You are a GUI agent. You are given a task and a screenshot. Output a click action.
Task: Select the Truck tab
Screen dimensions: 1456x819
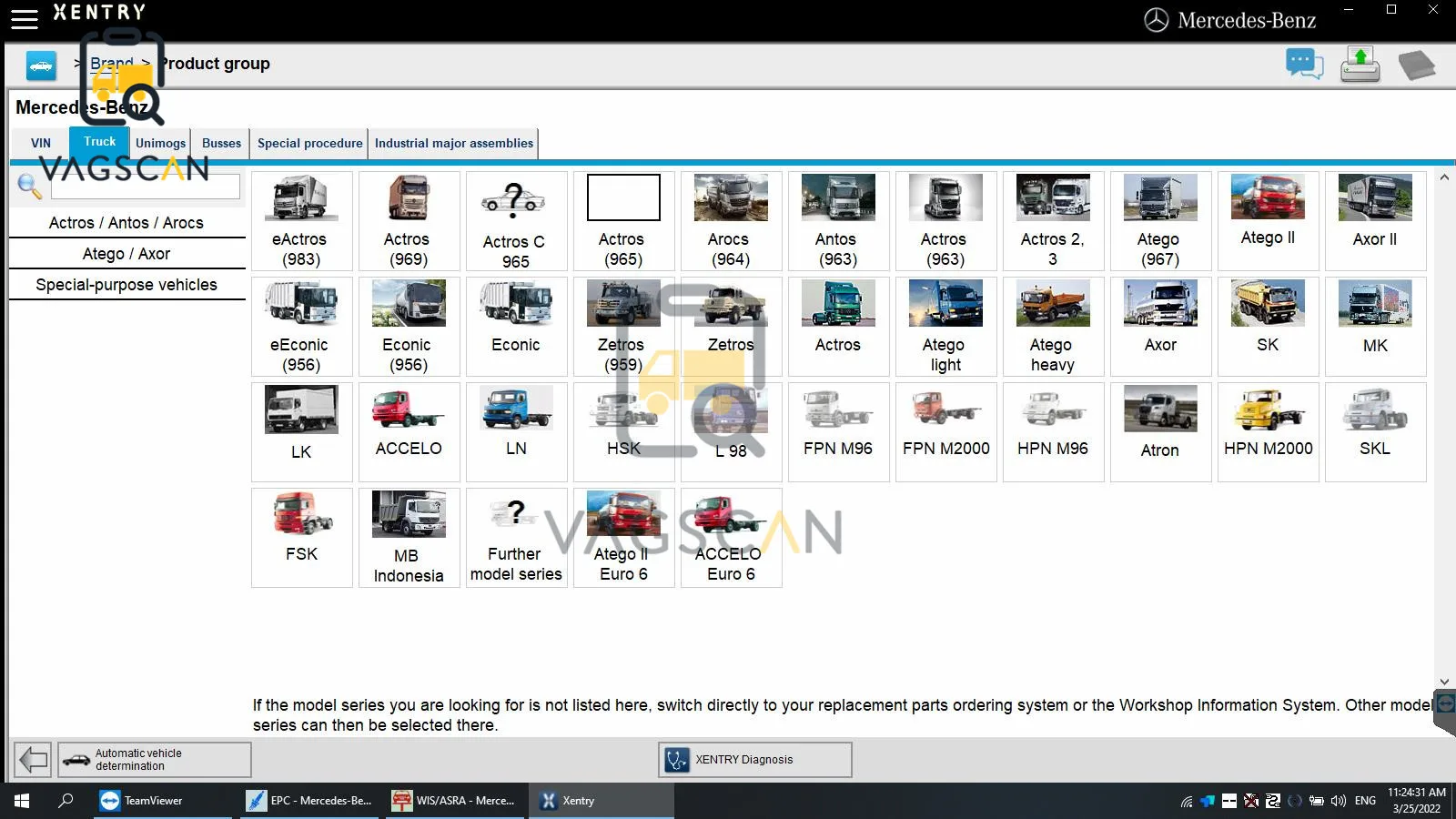[x=99, y=142]
